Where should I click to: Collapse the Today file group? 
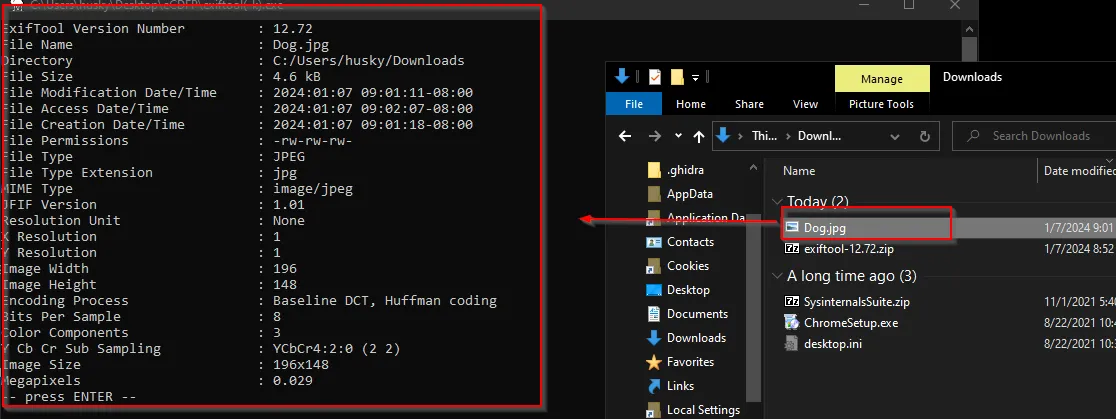(777, 203)
